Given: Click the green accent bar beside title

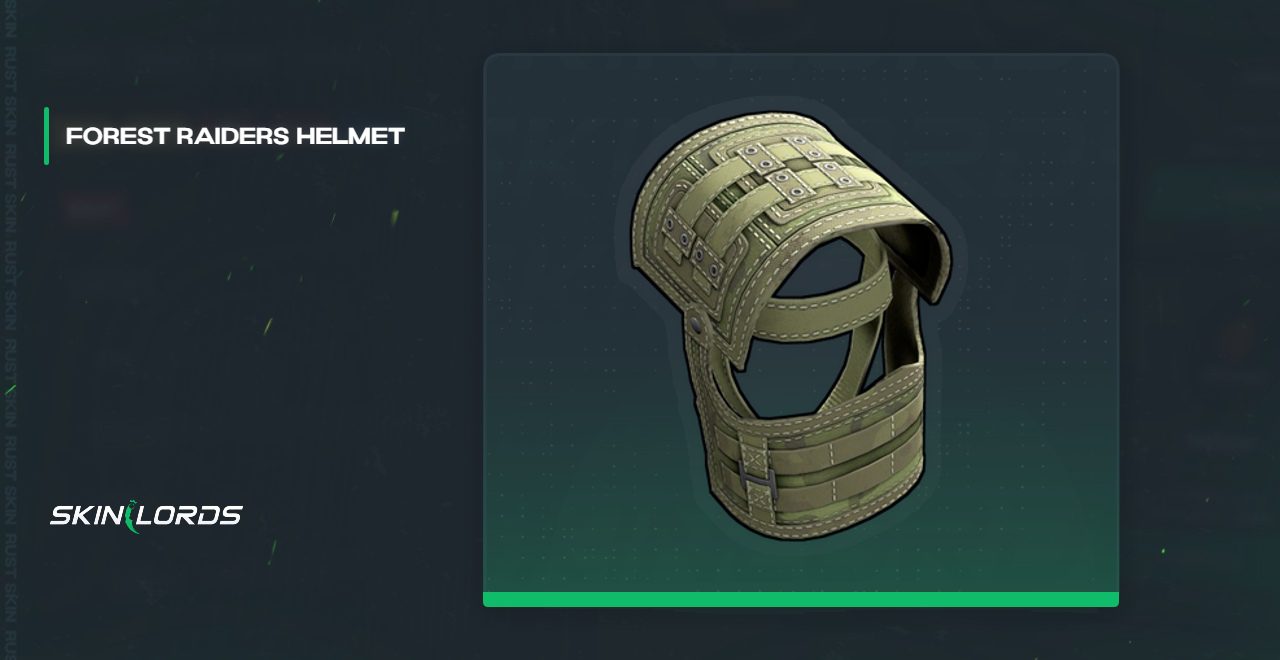Looking at the screenshot, I should [46, 136].
